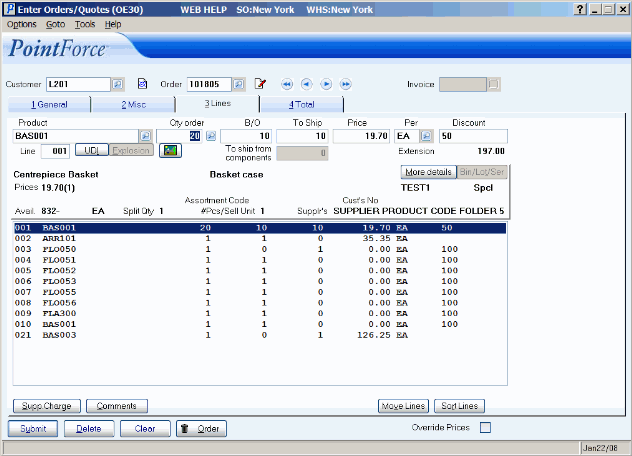Viewport: 632px width, 456px height.
Task: Click the Sort Lines button
Action: coord(459,406)
